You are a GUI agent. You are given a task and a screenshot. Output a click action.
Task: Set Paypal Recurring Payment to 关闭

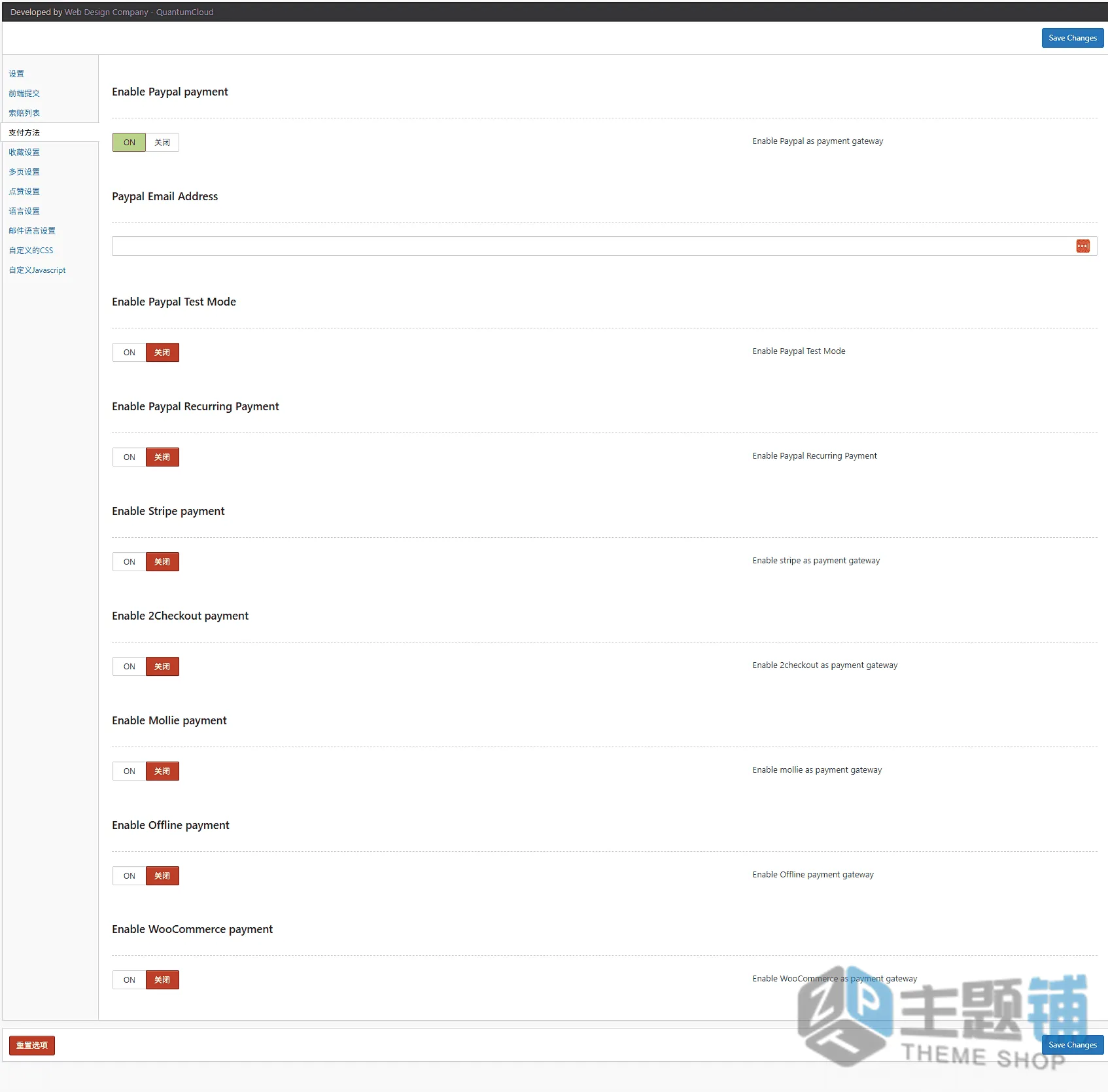point(162,457)
